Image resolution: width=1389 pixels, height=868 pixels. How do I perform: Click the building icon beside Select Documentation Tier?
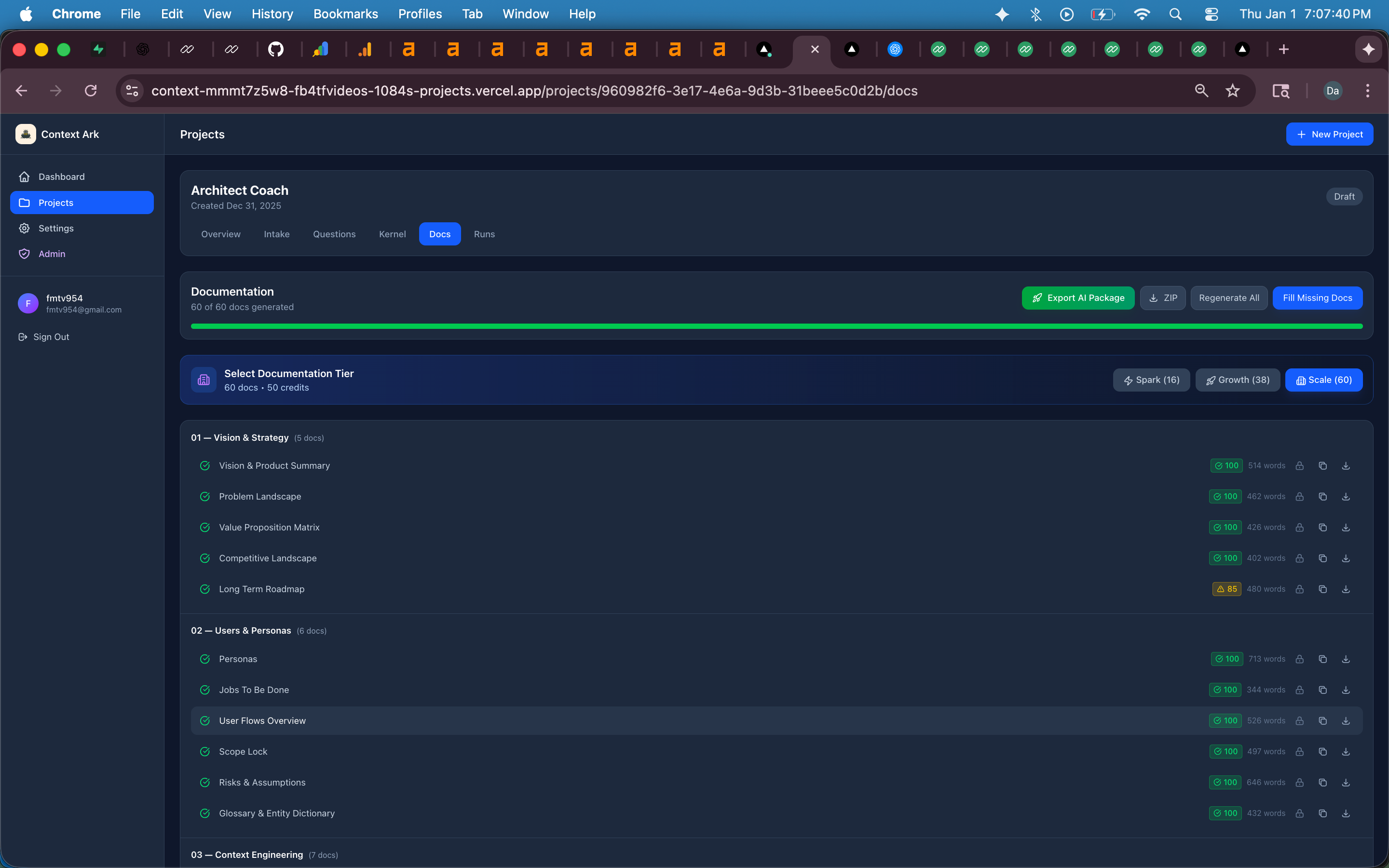coord(204,380)
